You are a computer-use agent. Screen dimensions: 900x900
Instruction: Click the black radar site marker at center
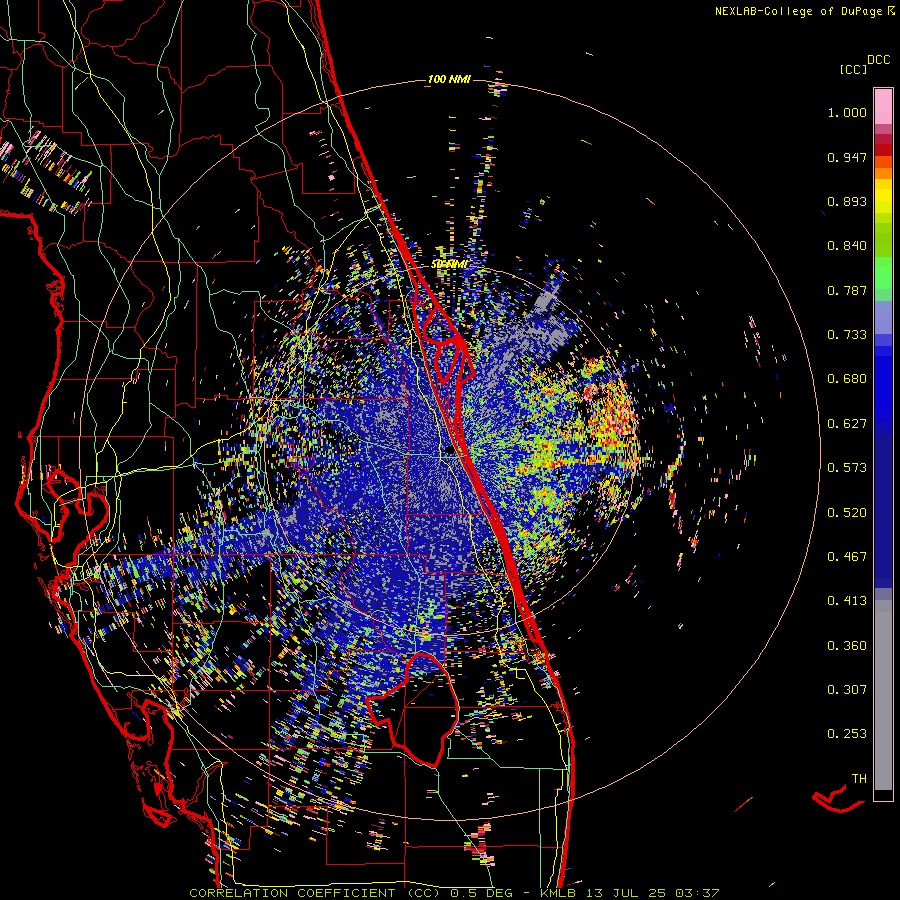pyautogui.click(x=449, y=450)
